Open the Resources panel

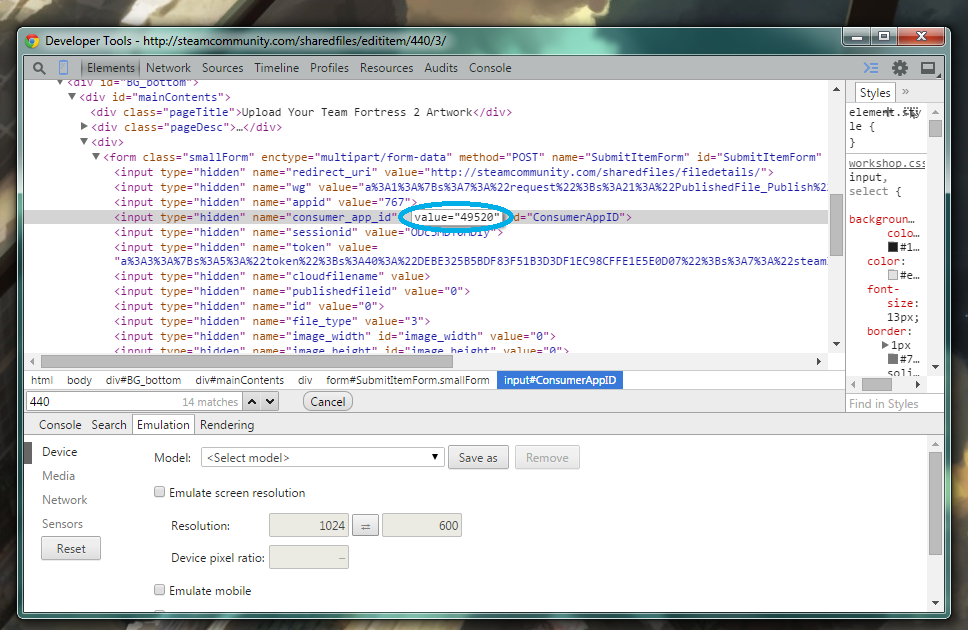[x=386, y=68]
